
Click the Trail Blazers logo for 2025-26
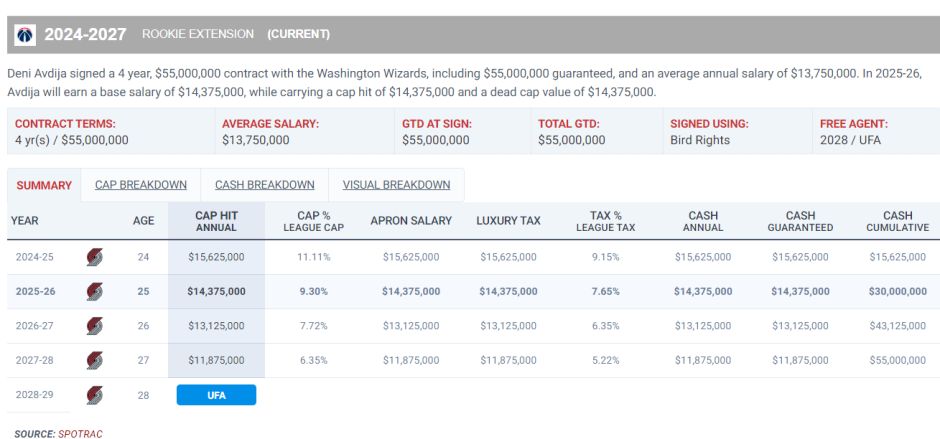(94, 292)
